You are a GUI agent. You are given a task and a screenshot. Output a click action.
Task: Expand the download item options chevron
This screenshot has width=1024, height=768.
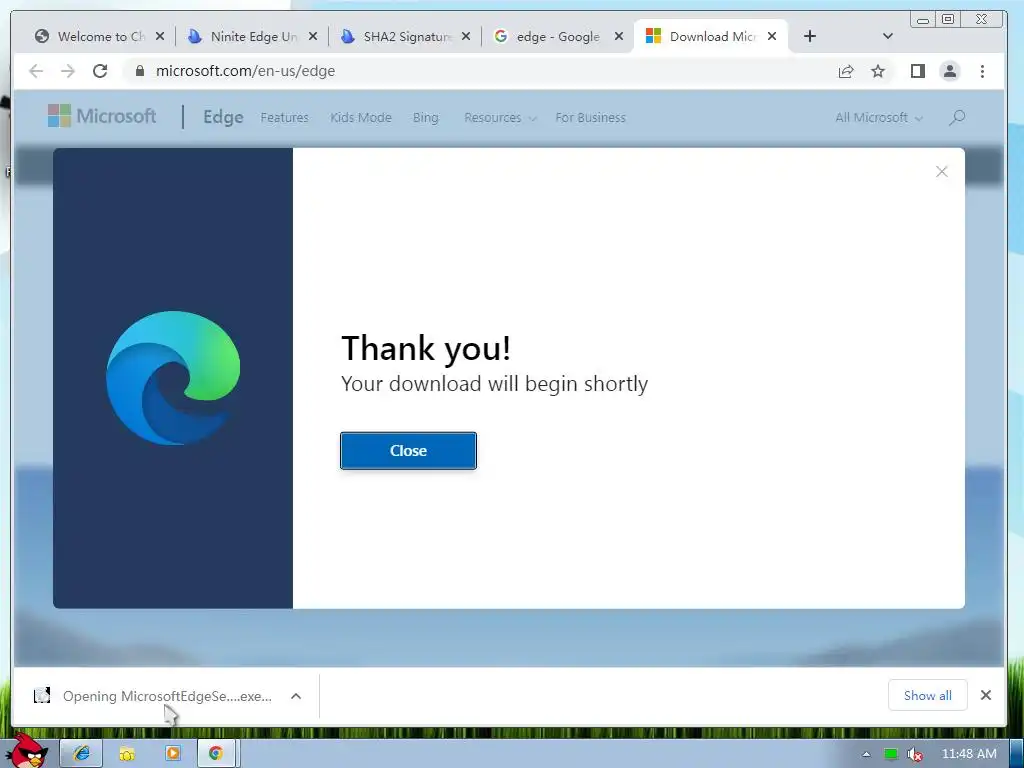point(296,696)
